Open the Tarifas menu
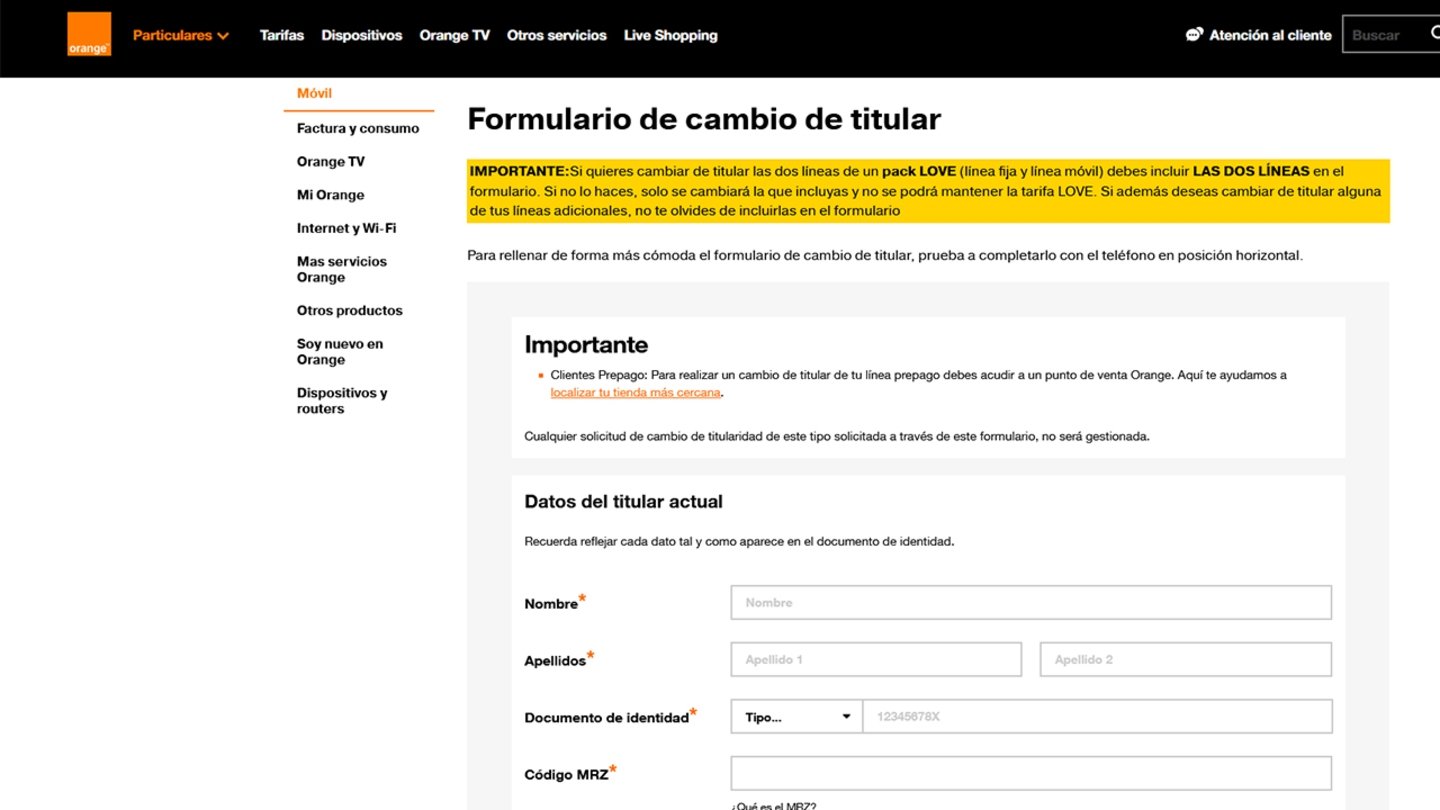 282,35
